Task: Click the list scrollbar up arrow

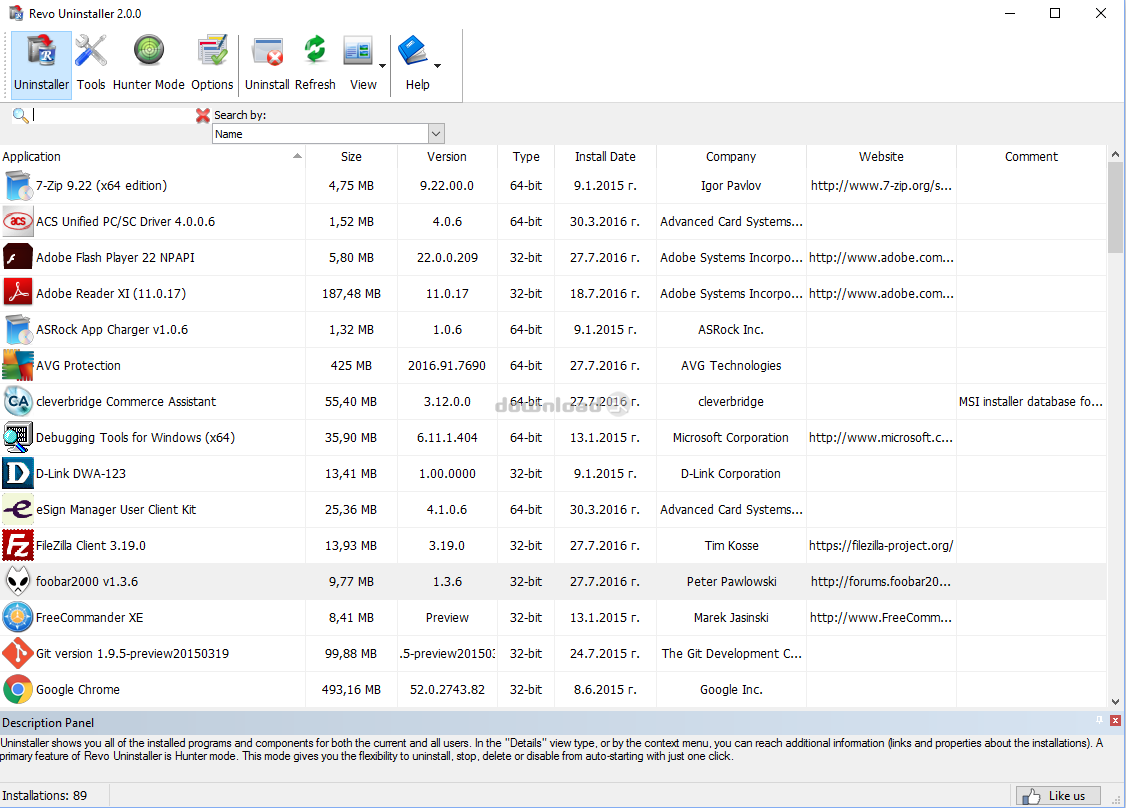Action: click(1115, 154)
